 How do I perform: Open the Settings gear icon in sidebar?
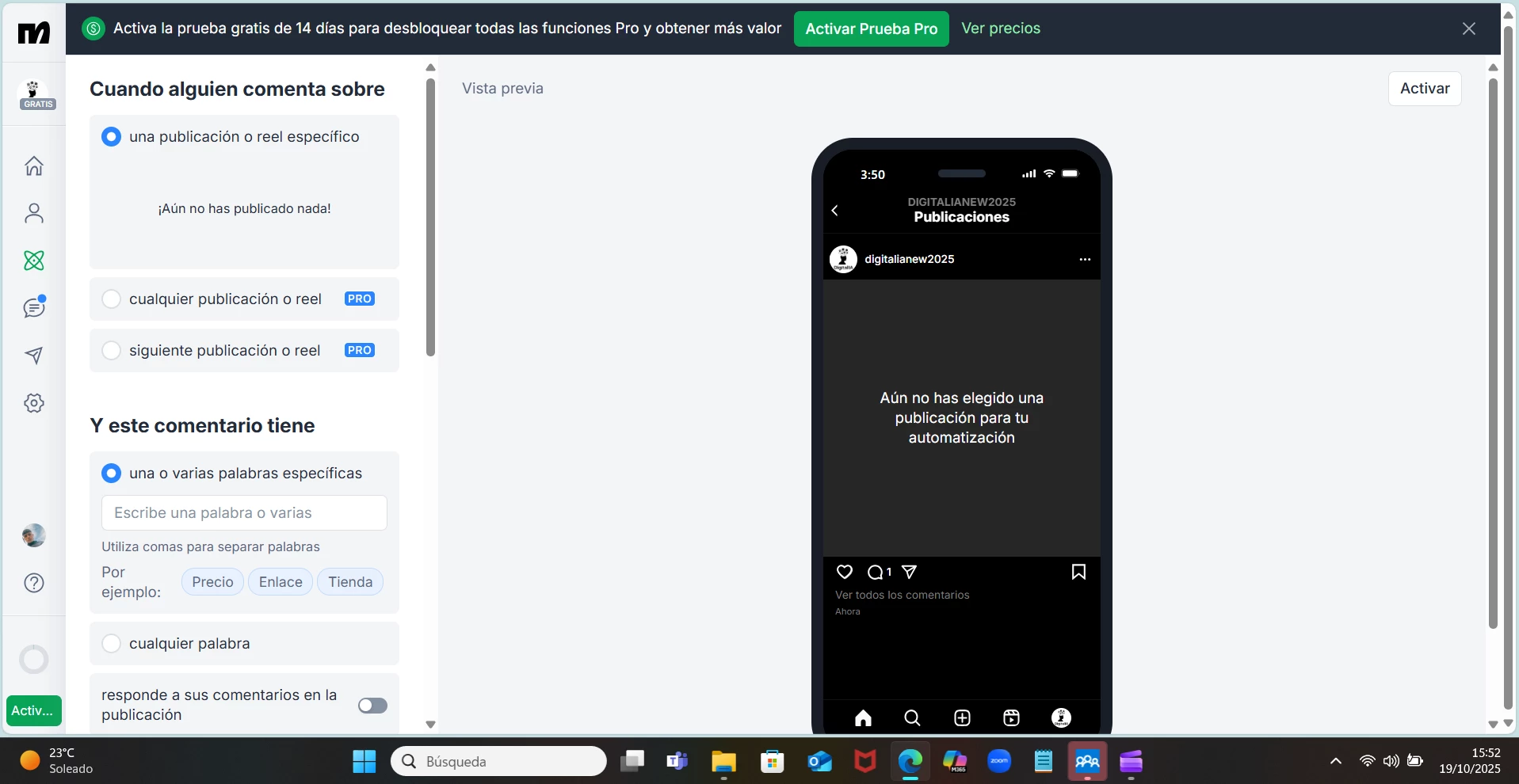(34, 403)
